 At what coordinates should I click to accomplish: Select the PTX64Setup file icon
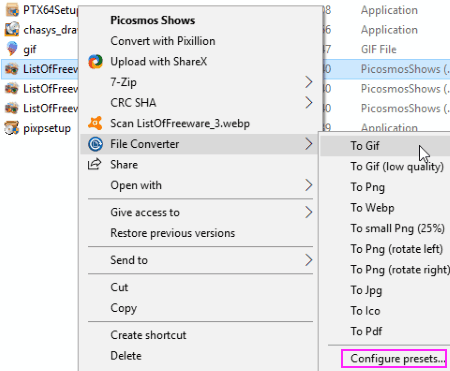[12, 10]
